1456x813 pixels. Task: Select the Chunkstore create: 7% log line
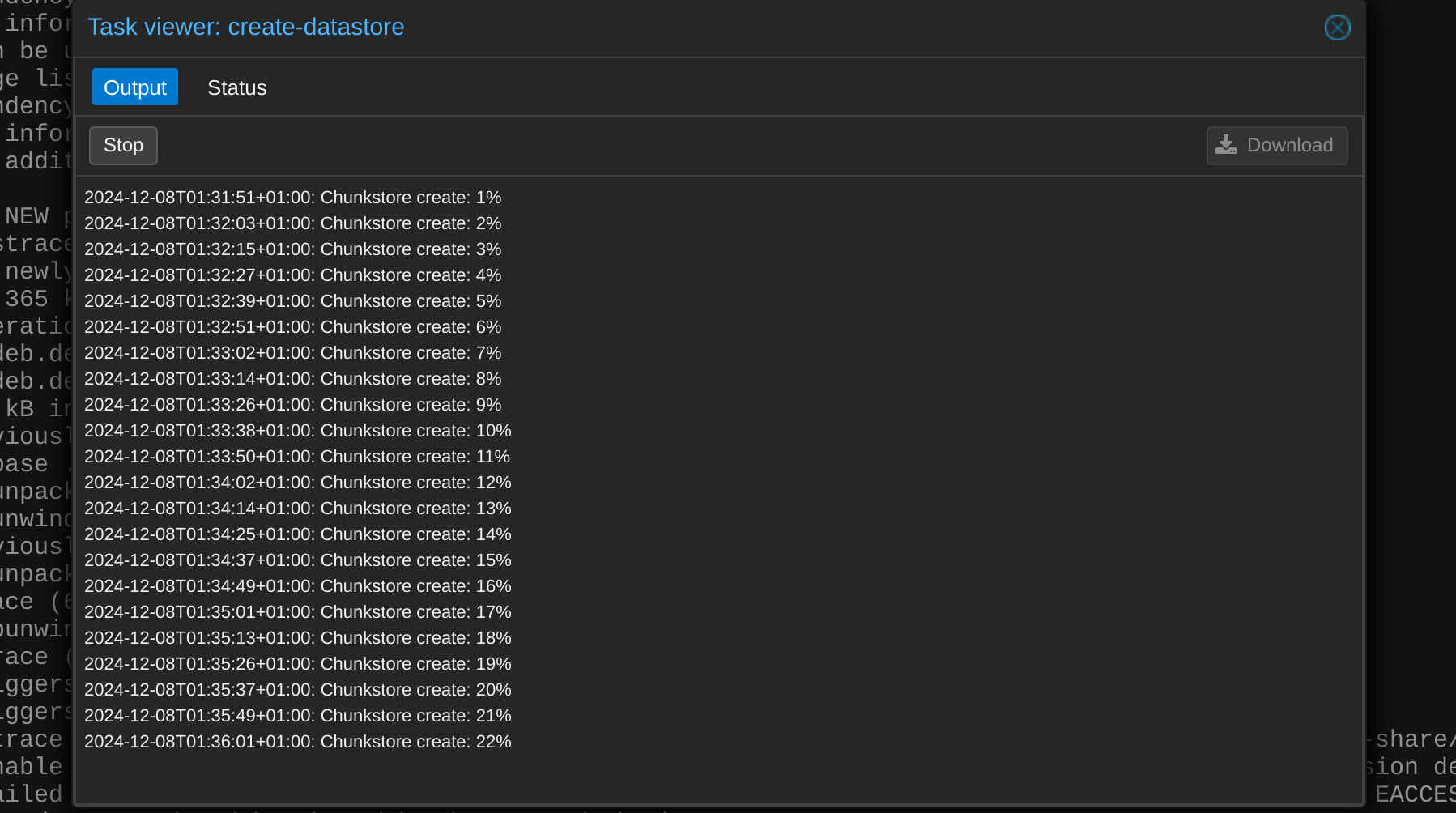(293, 353)
